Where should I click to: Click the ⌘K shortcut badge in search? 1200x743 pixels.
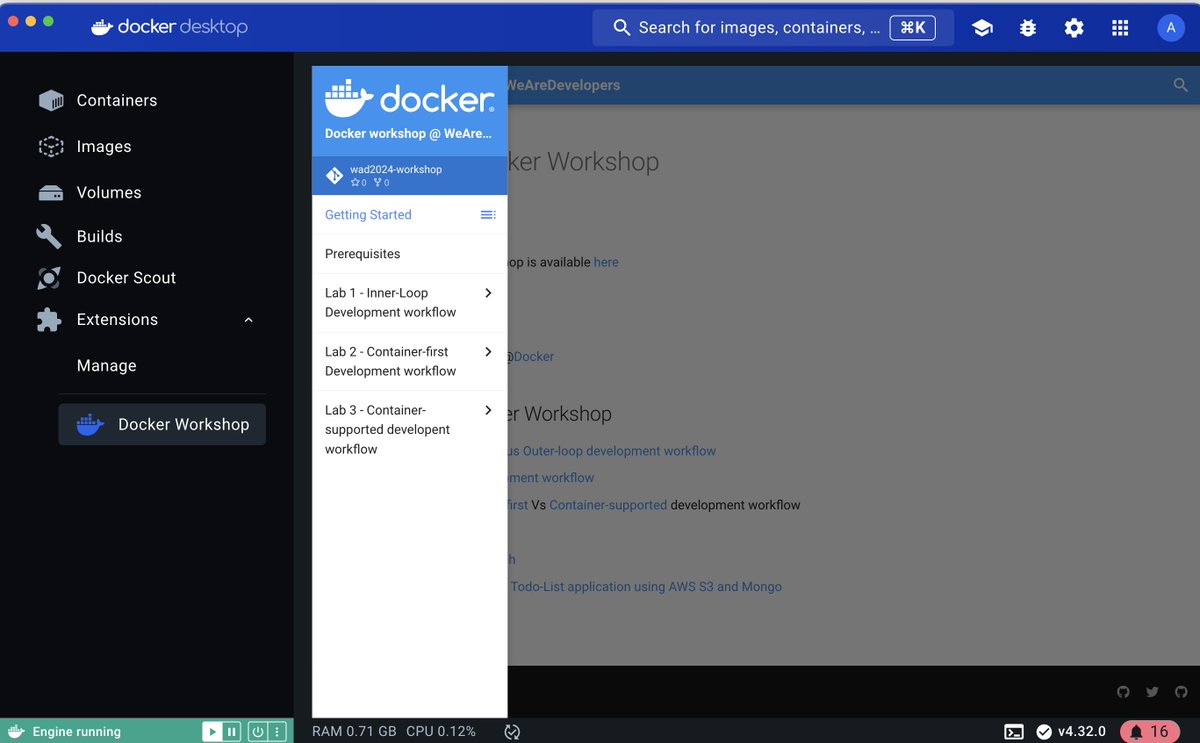913,28
